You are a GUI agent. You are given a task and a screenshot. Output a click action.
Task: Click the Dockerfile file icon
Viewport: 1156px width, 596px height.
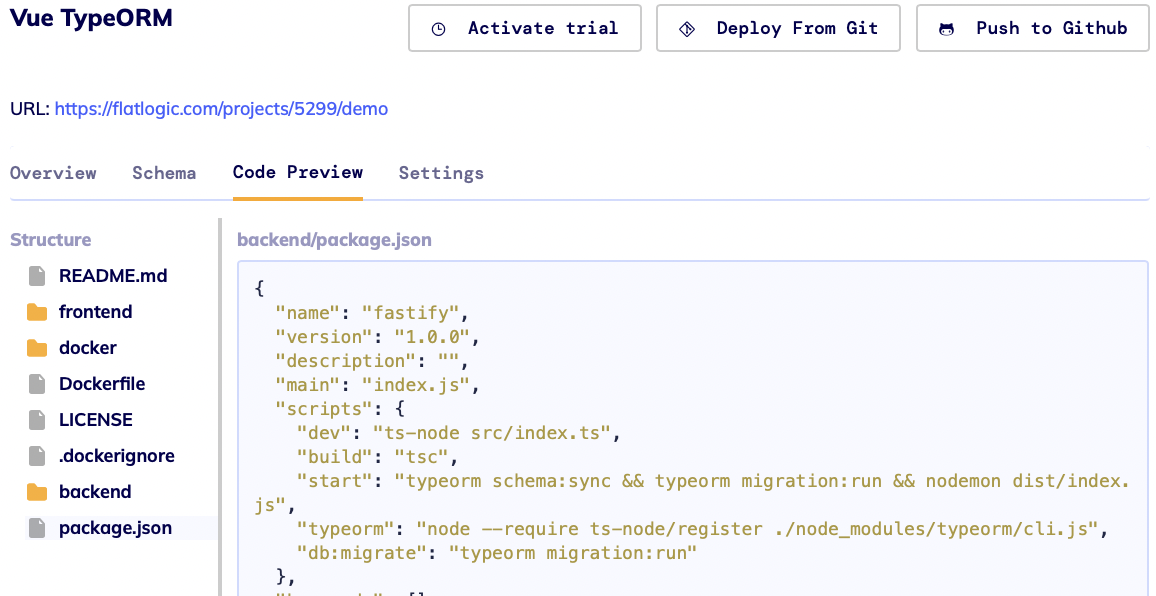coord(37,384)
